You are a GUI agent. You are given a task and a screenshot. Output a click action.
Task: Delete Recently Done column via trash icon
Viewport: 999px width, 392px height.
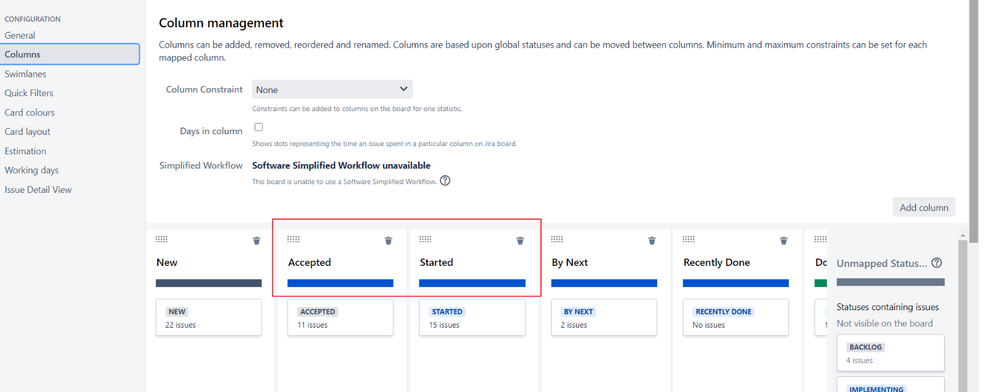784,240
